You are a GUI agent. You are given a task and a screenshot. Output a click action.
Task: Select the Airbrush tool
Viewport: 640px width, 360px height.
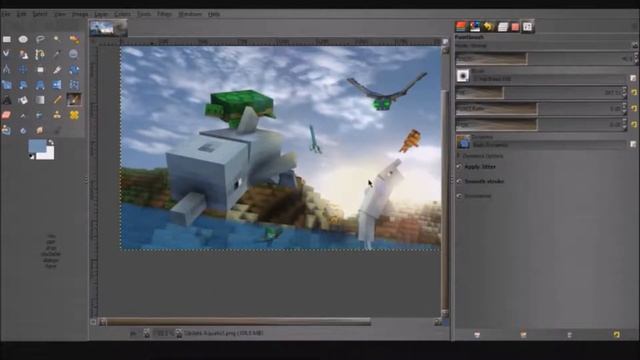(x=23, y=116)
